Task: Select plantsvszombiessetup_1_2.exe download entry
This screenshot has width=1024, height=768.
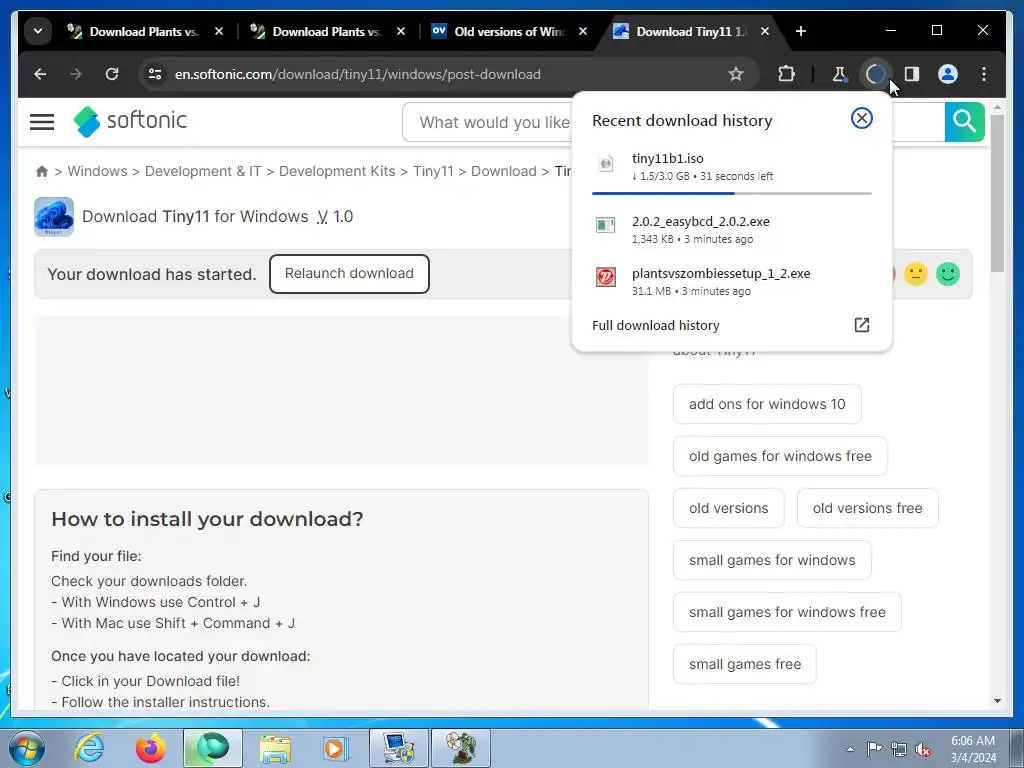Action: coord(731,281)
